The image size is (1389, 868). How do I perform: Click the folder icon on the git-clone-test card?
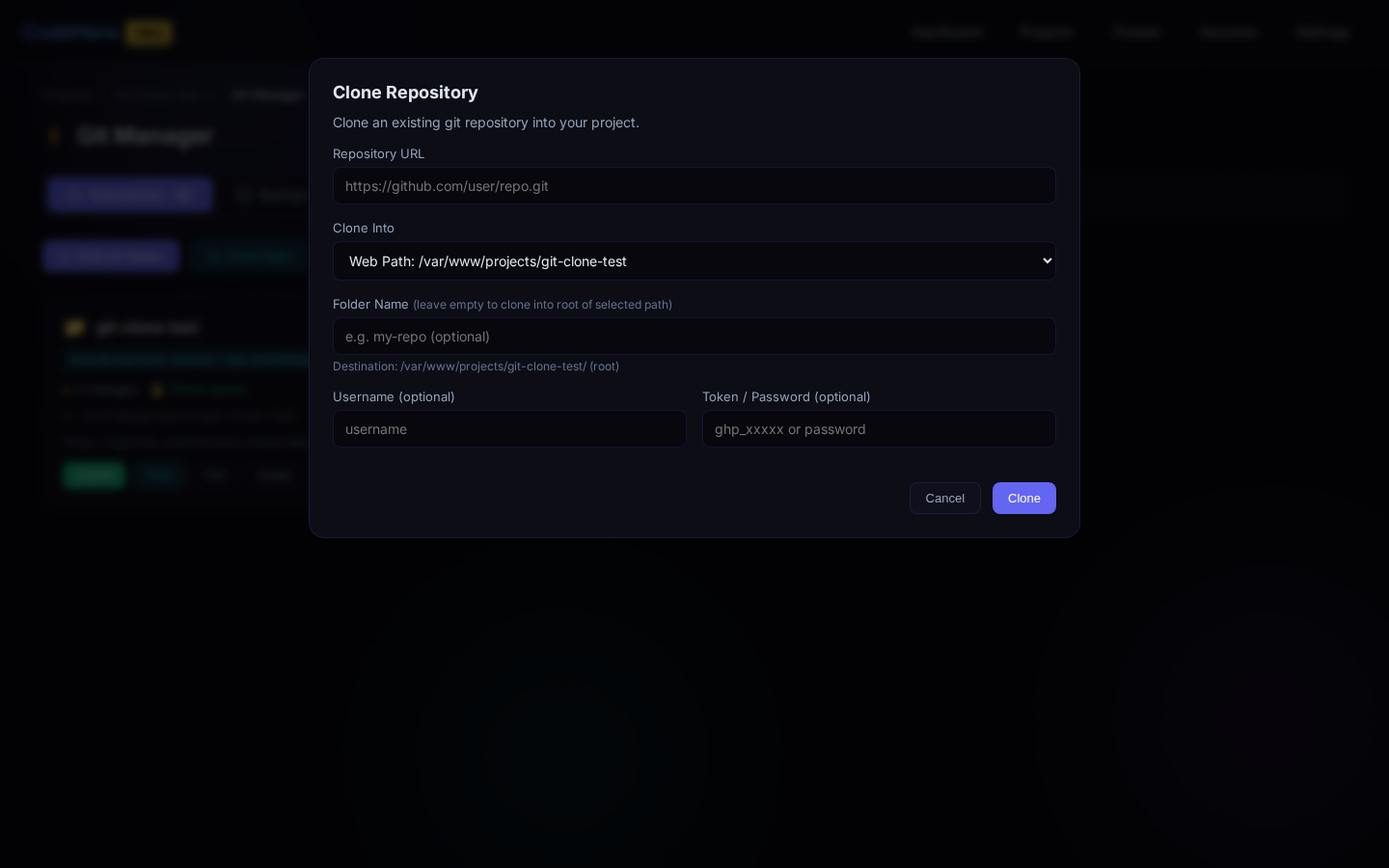click(x=74, y=328)
